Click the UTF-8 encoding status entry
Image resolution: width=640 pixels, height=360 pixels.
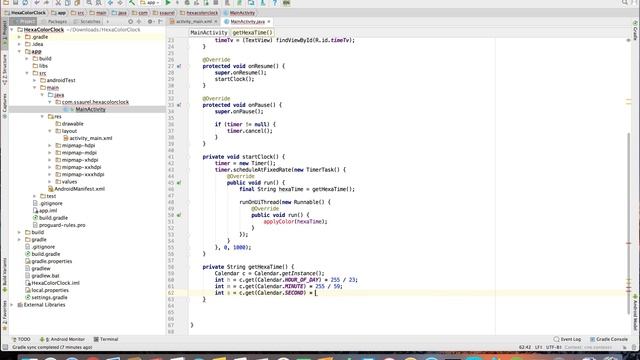coord(553,347)
